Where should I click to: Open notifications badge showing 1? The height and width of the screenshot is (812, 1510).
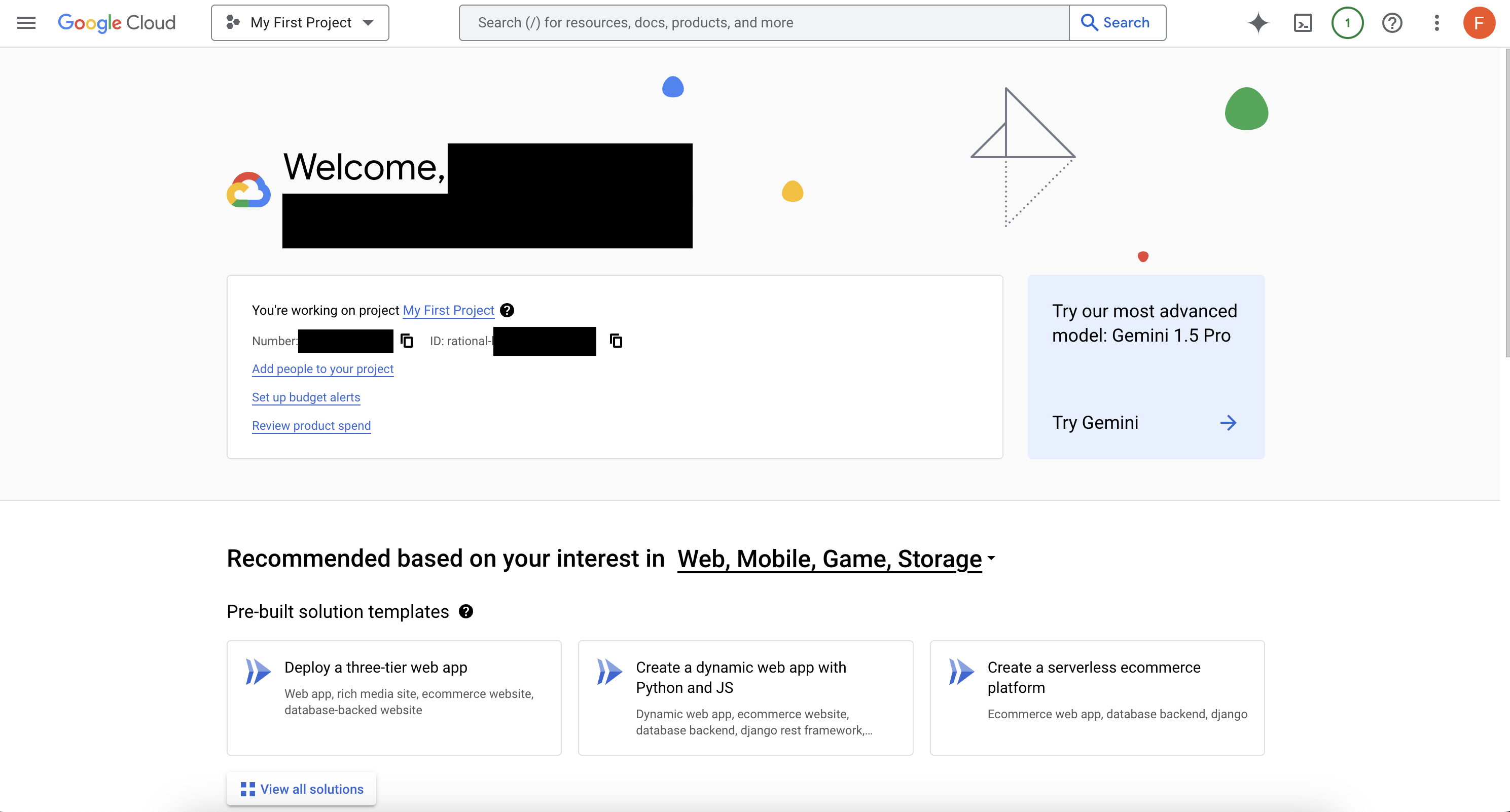click(x=1347, y=23)
